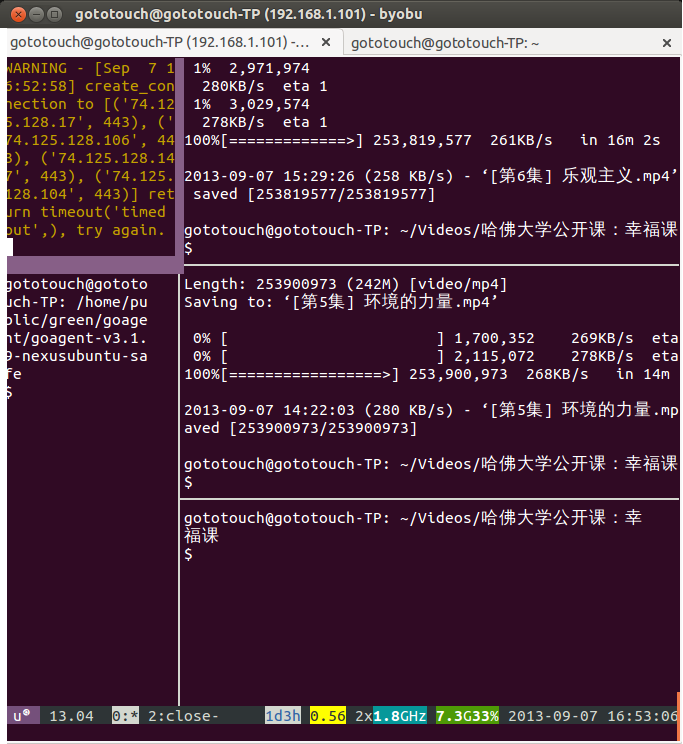Click the Ubuntu logo in byobu status bar
Image resolution: width=683 pixels, height=744 pixels.
coord(22,715)
